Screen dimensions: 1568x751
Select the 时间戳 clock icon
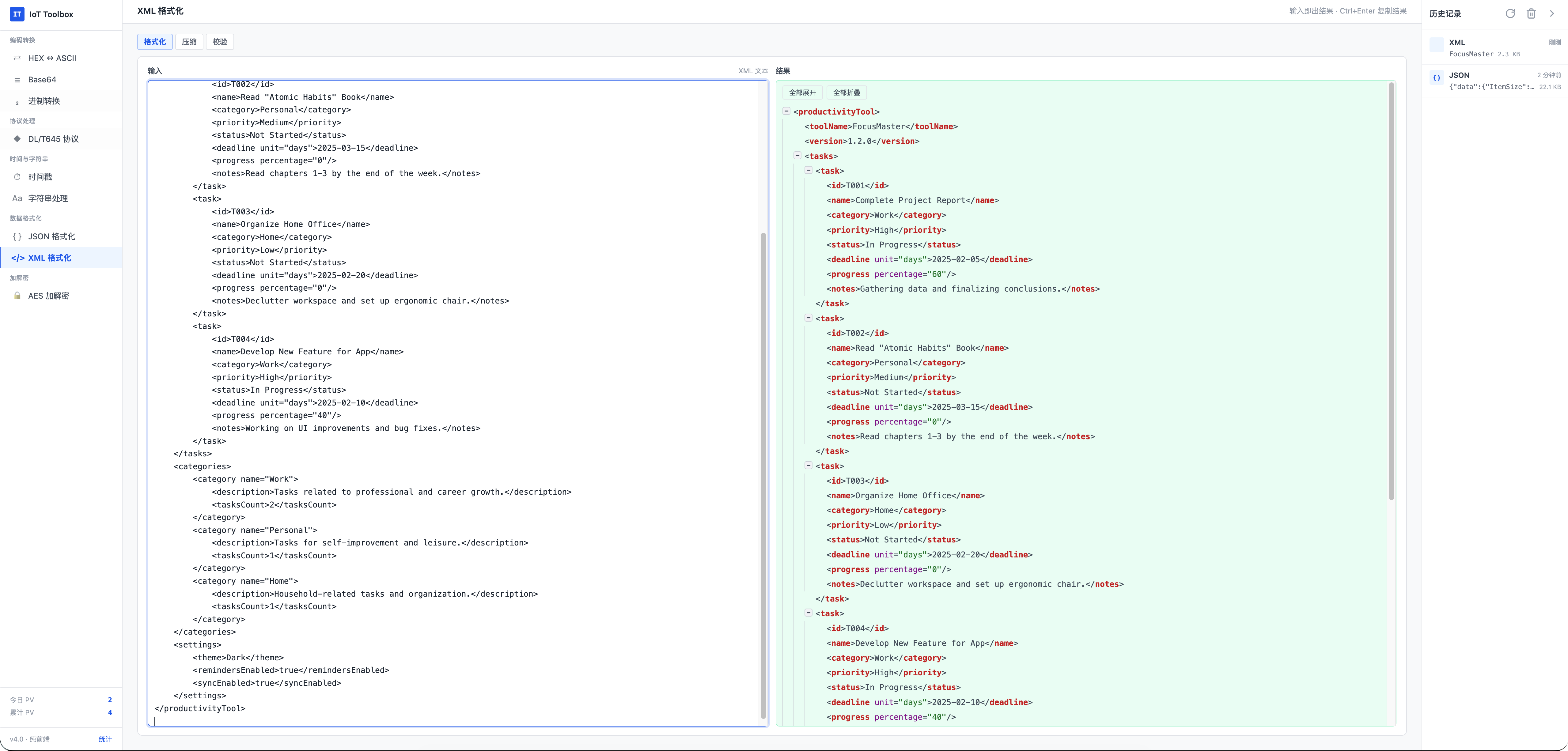[17, 177]
